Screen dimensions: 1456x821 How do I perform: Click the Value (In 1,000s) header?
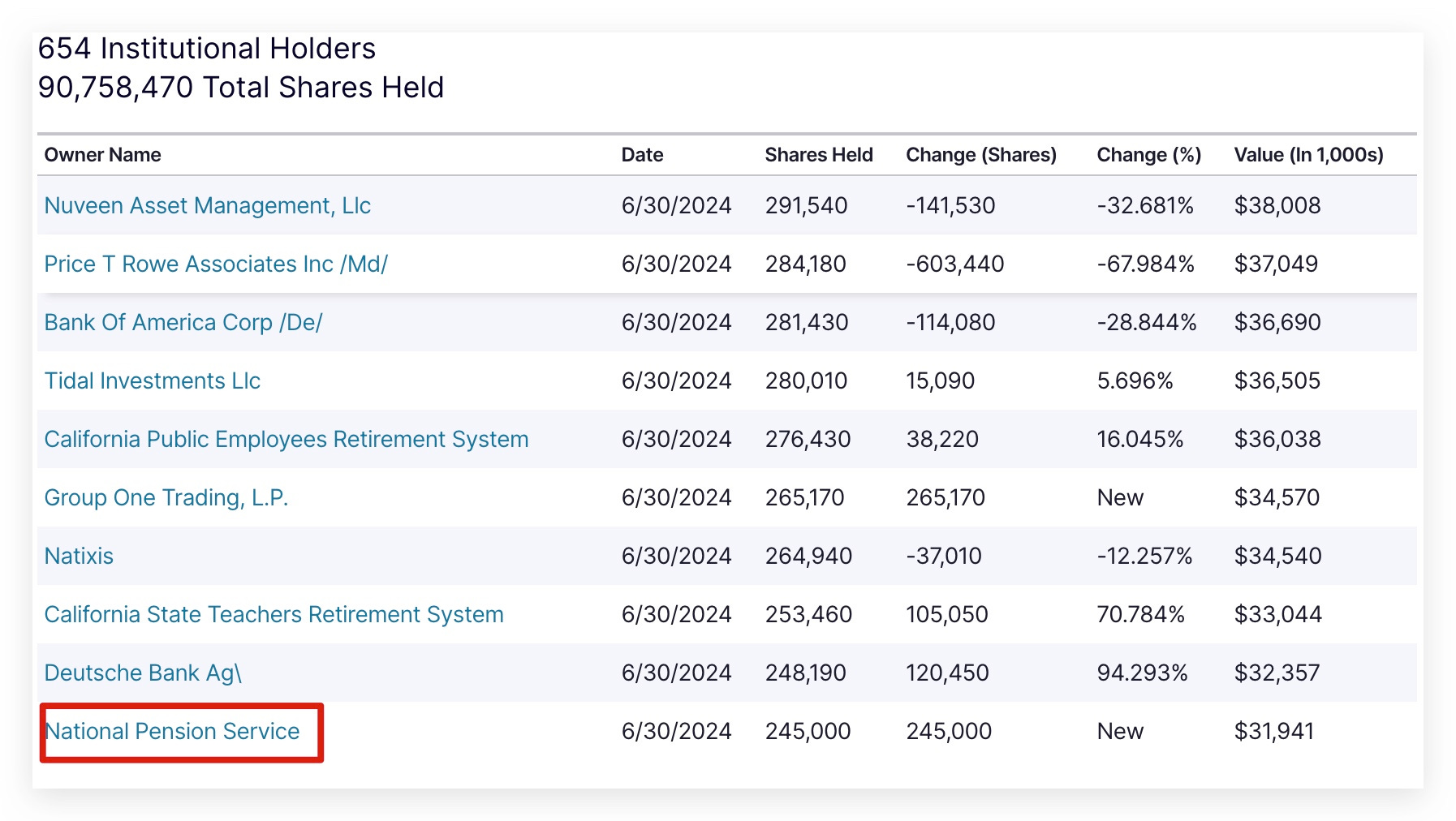coord(1308,155)
